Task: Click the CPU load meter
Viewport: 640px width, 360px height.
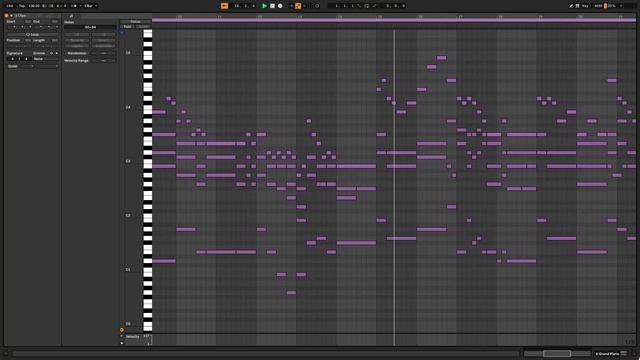Action: tap(611, 6)
